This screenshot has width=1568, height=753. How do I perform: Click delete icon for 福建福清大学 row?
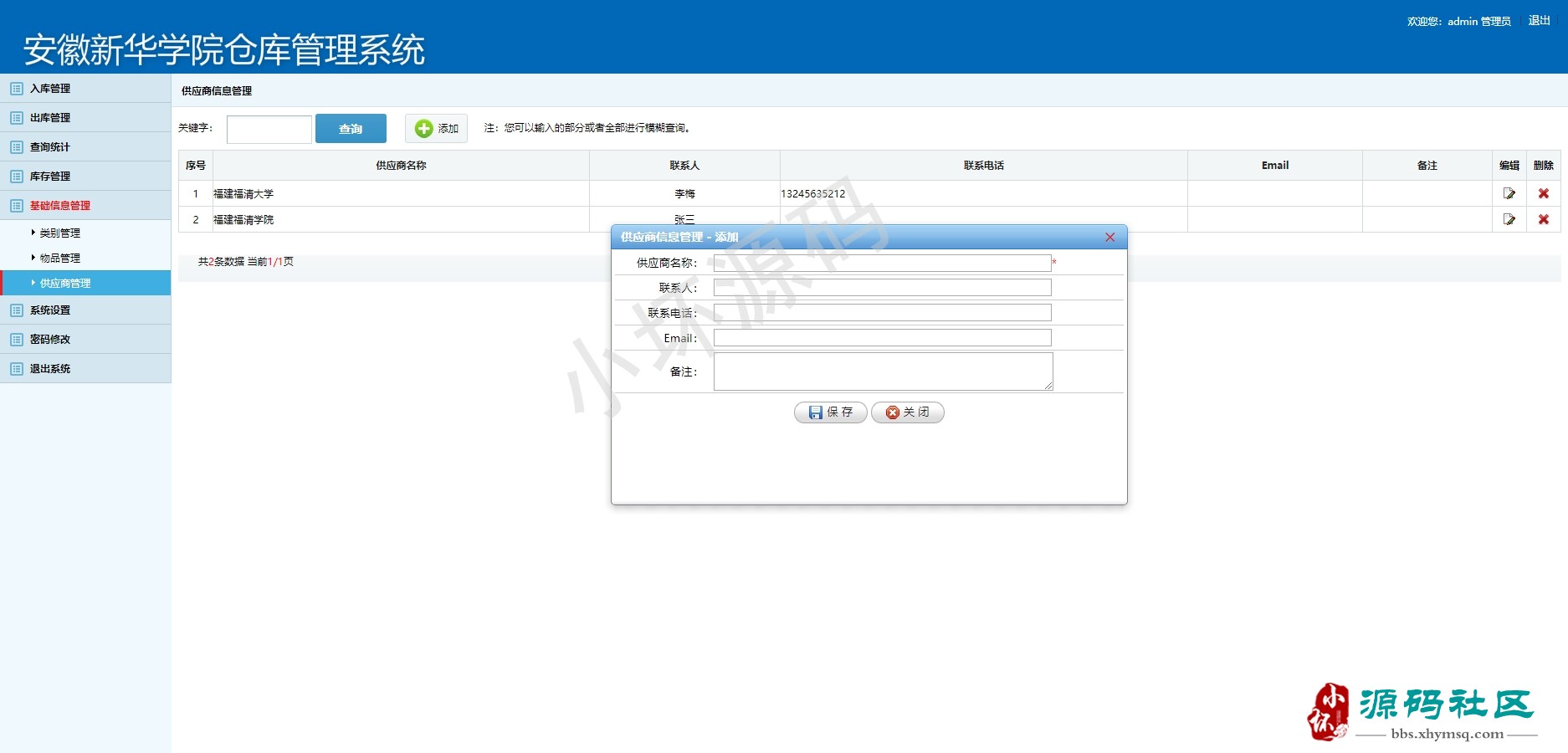click(x=1543, y=193)
